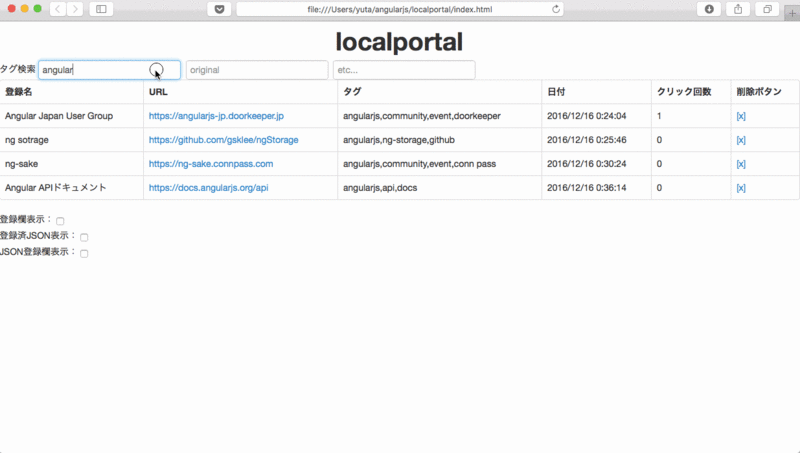Delete the ng-sake row via [x]

tap(741, 164)
